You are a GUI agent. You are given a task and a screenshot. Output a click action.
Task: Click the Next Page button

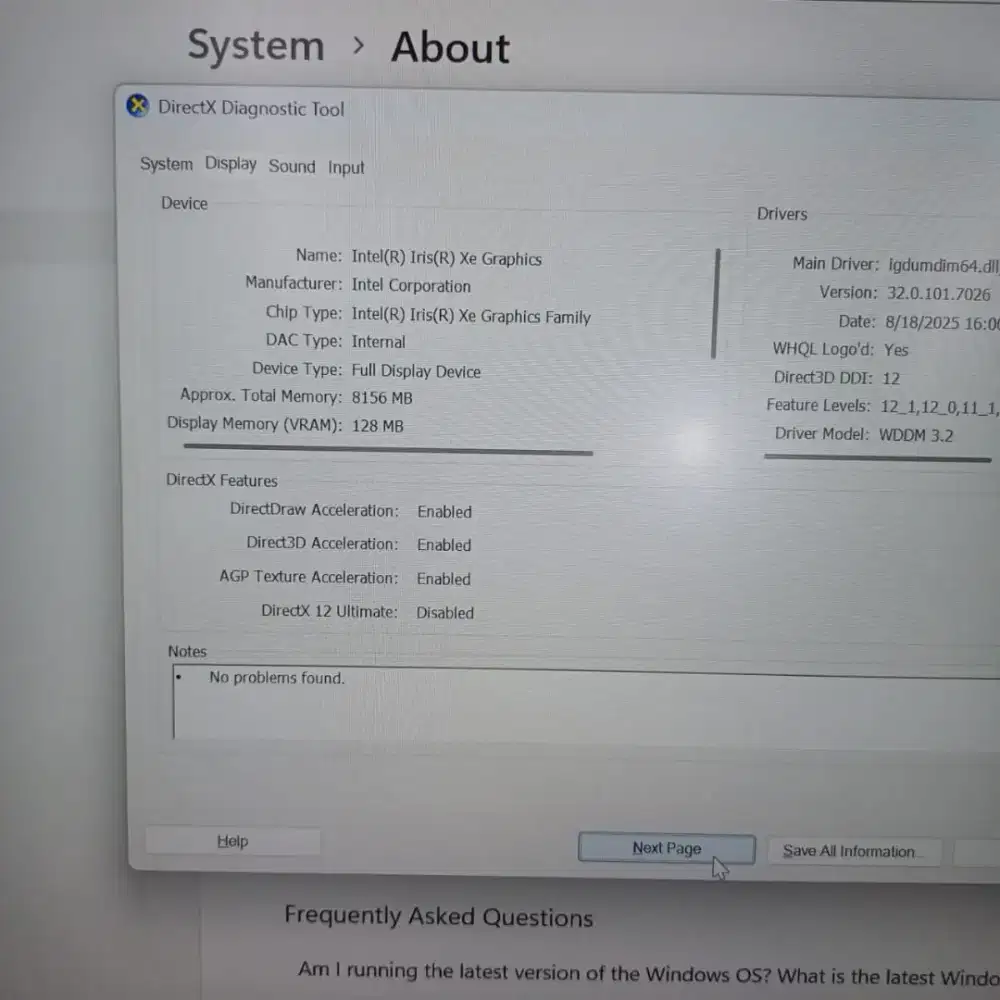[x=665, y=847]
